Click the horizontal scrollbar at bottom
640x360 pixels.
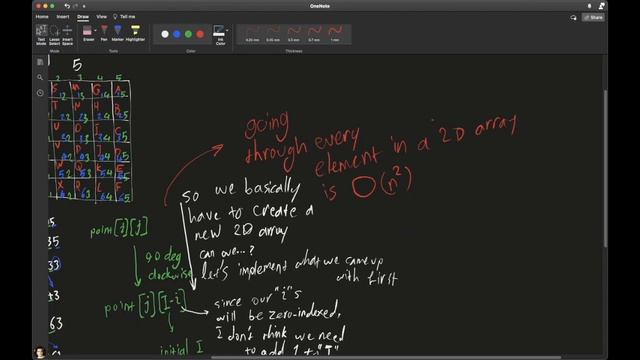pos(386,357)
